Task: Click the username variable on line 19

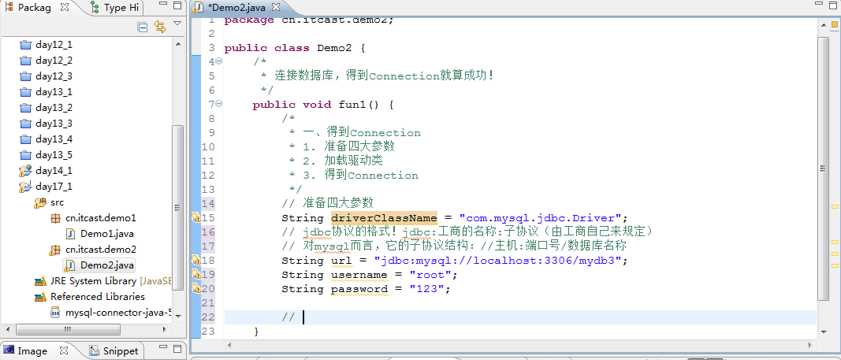Action: click(359, 275)
